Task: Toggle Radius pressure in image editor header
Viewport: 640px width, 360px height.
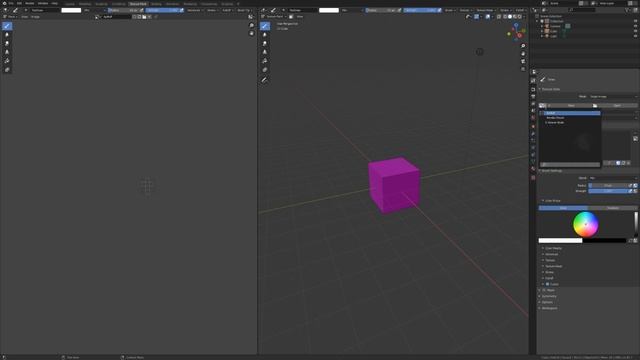Action: [x=142, y=10]
